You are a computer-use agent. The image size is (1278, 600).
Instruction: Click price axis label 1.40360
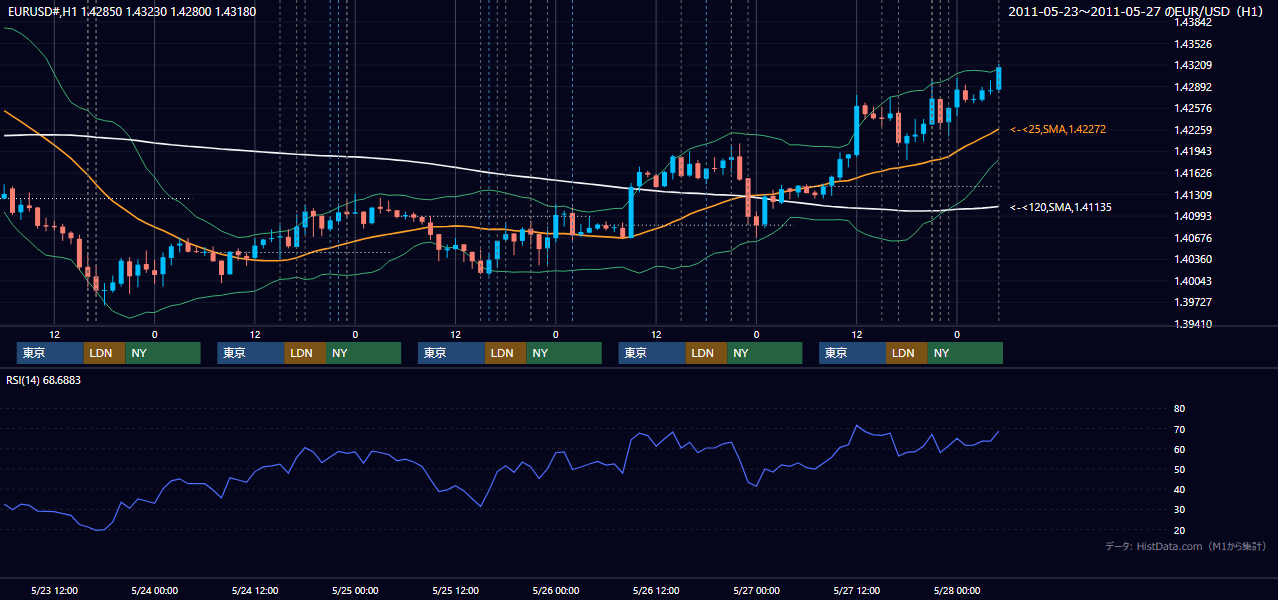(x=1192, y=259)
